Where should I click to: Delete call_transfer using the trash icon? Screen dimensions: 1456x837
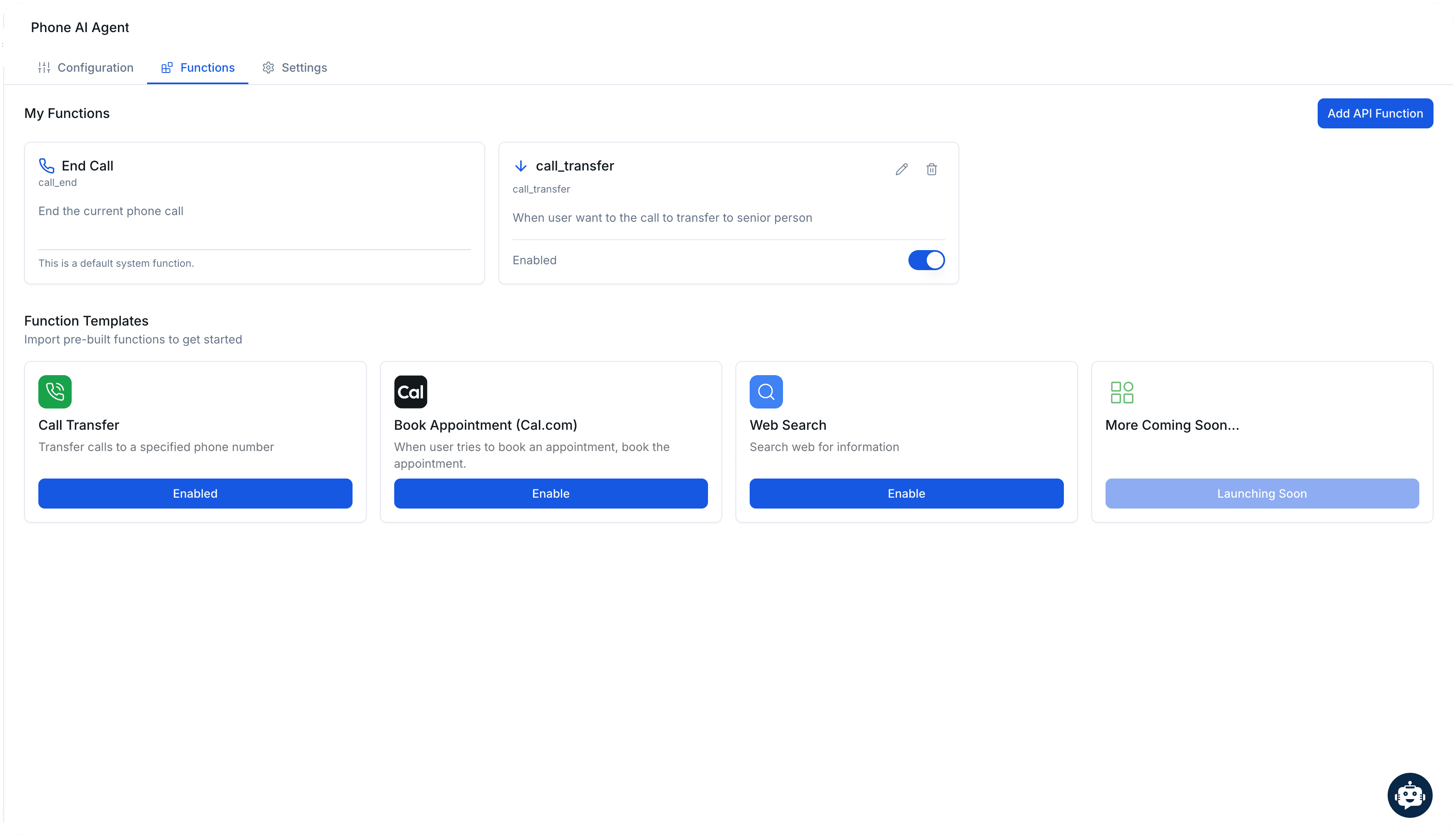coord(931,169)
